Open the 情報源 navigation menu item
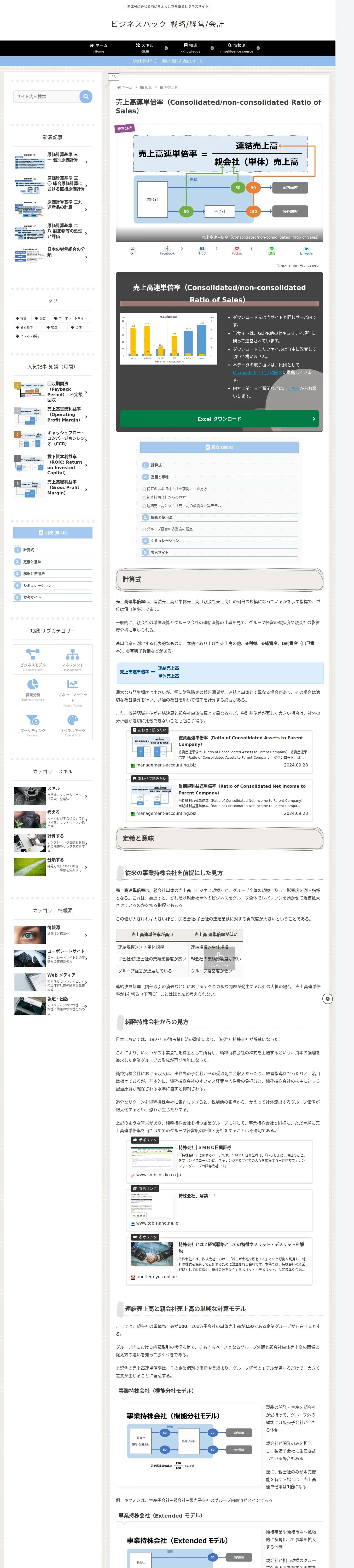354x1568 pixels. click(x=237, y=48)
